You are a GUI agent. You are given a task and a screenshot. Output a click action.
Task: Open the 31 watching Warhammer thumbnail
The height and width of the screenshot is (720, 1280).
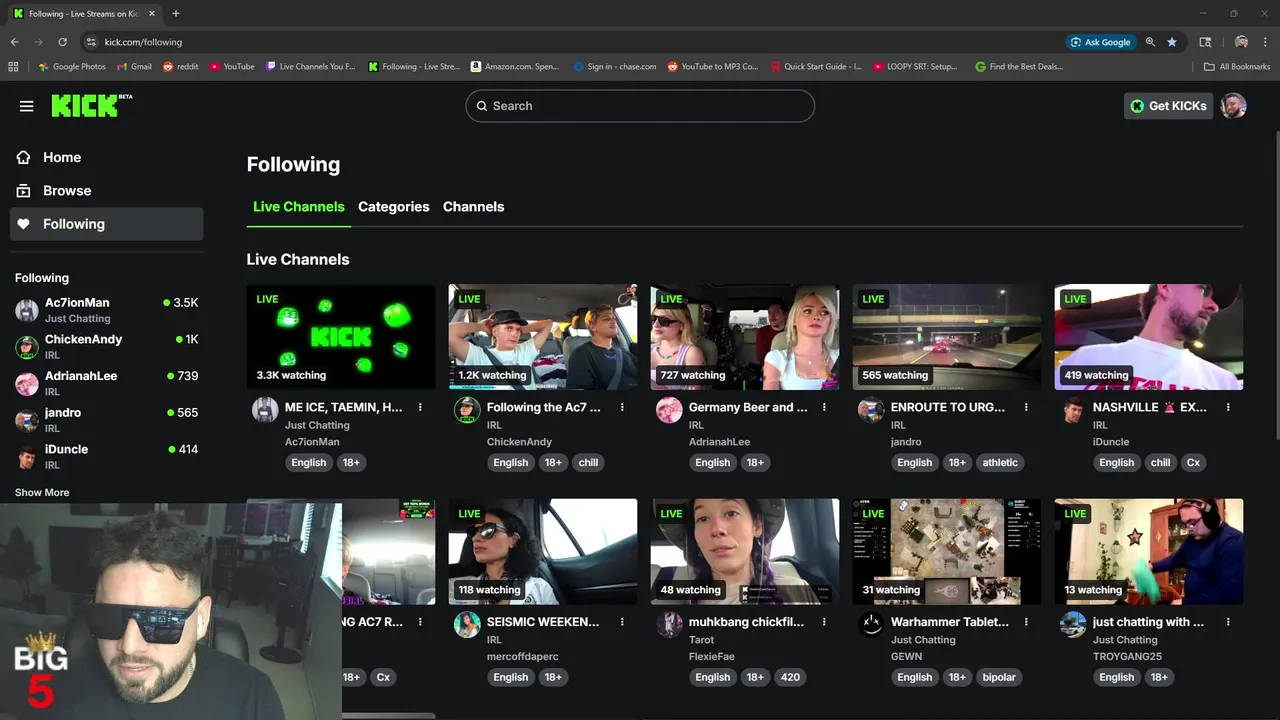click(x=947, y=552)
